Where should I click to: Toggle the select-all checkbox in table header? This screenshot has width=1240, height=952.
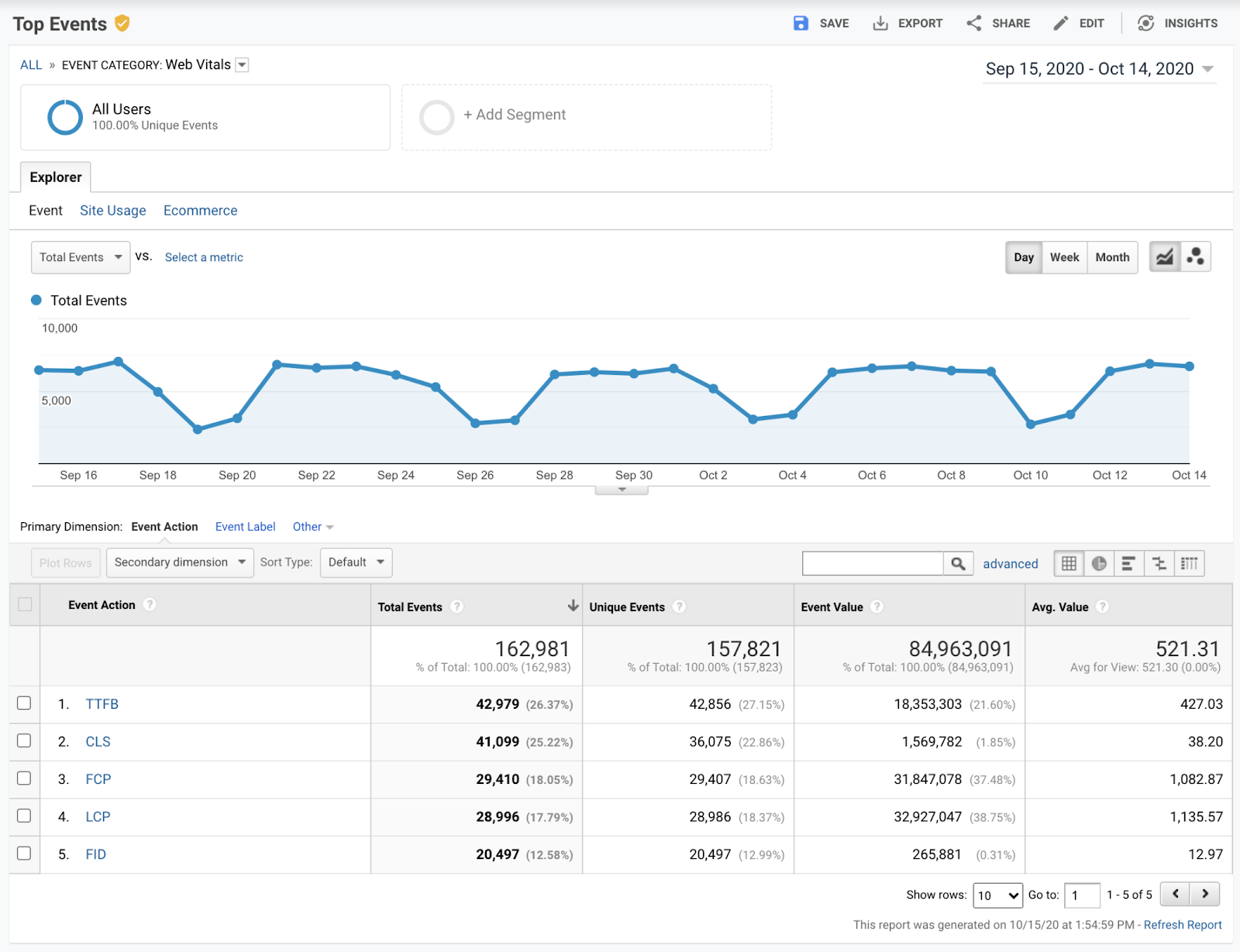click(x=24, y=605)
